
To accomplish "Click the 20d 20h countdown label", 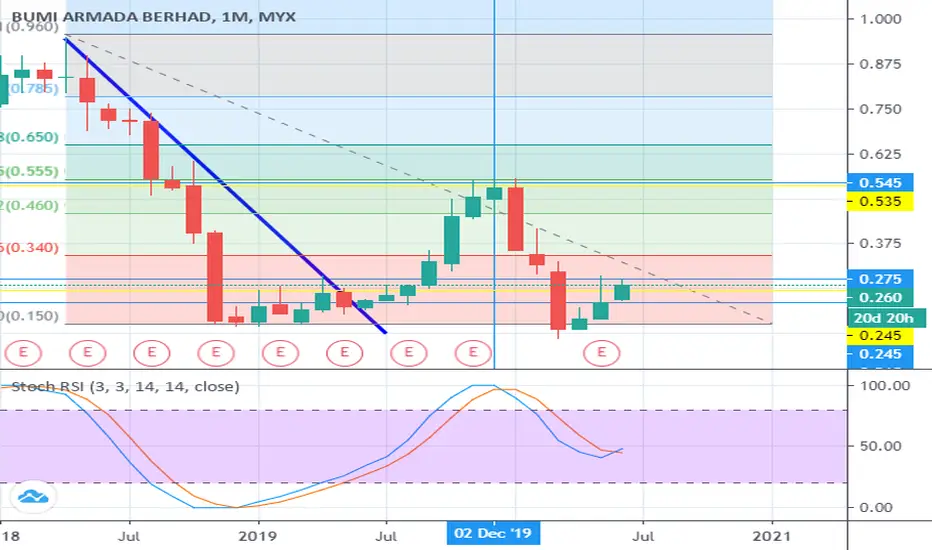I will (886, 318).
